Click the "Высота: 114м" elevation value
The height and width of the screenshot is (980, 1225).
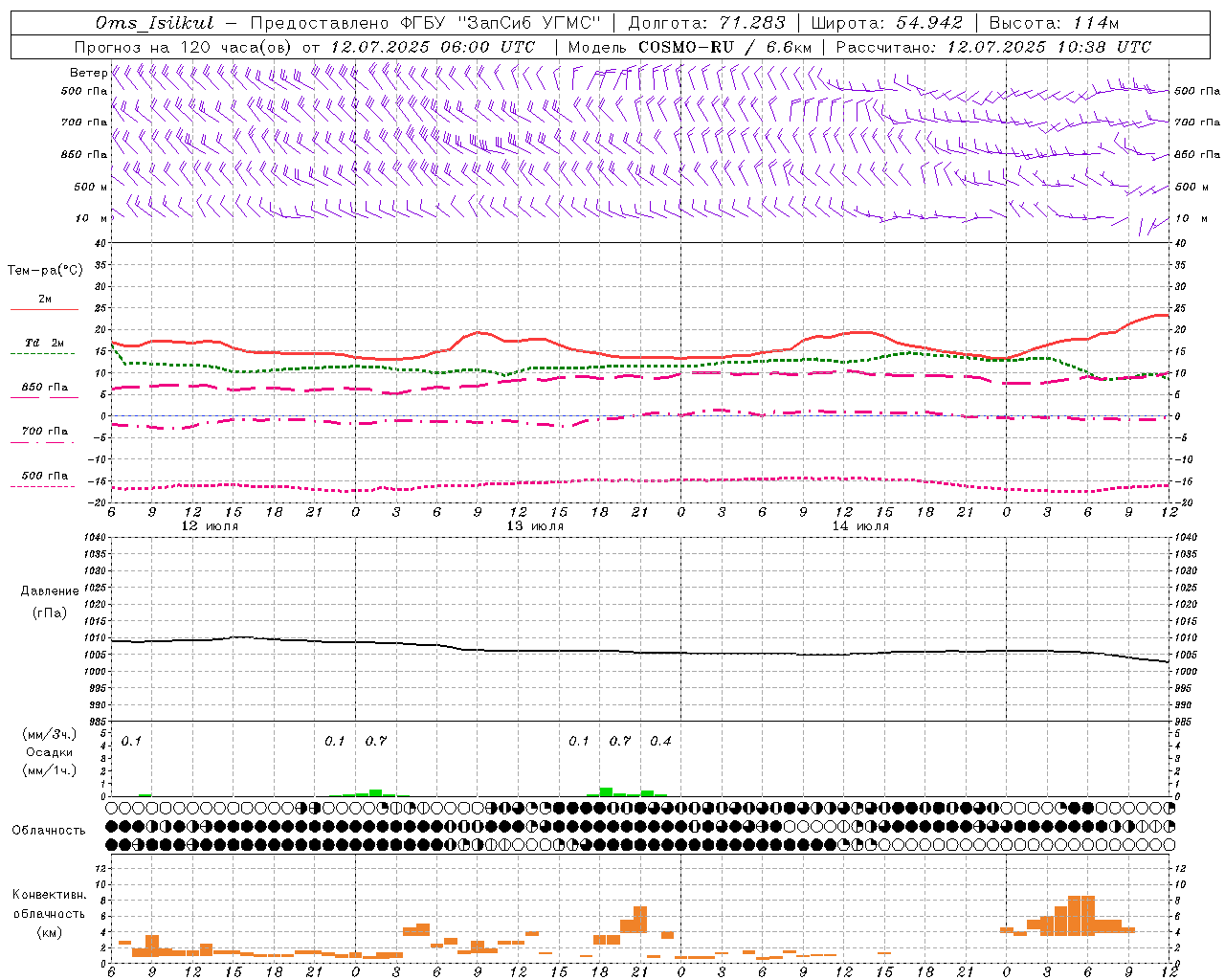1054,23
